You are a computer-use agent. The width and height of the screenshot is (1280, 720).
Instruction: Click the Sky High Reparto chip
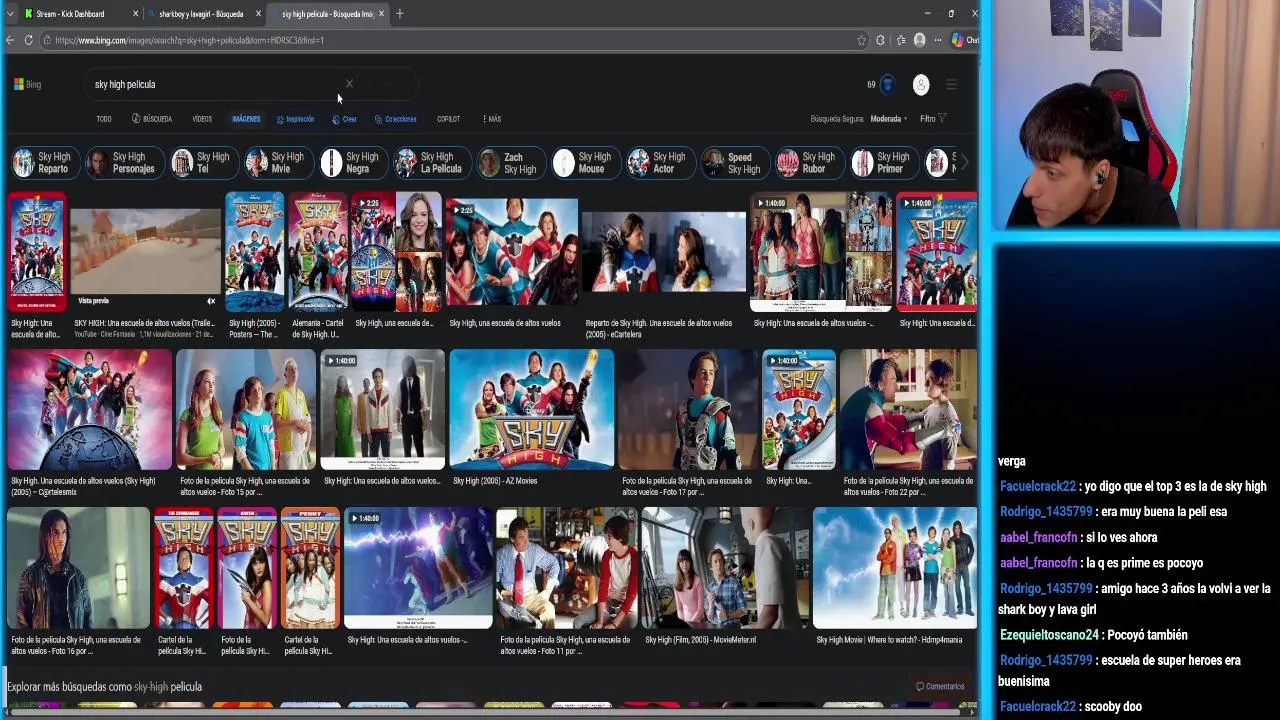pyautogui.click(x=44, y=163)
